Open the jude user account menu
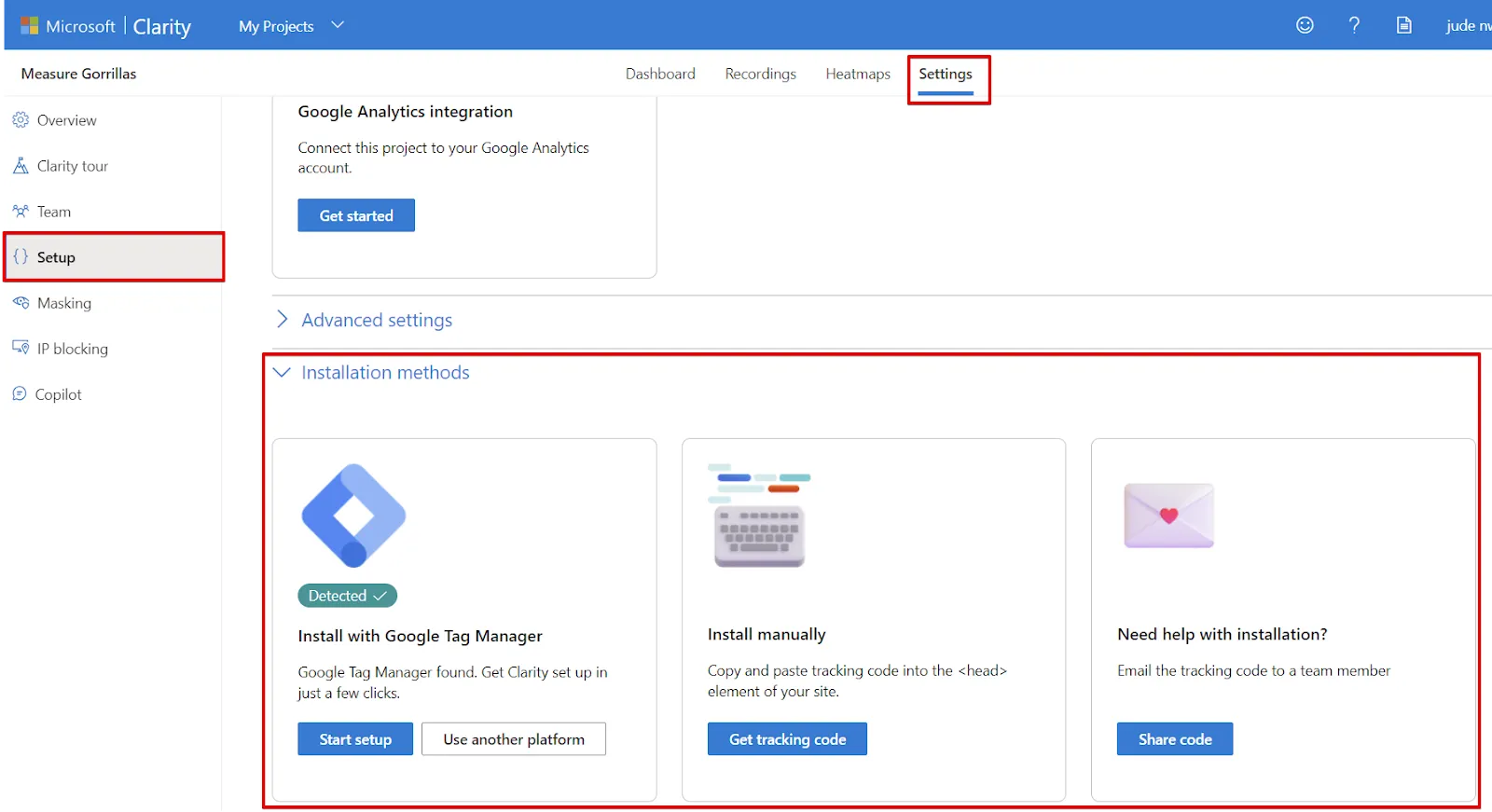This screenshot has height=812, width=1492. tap(1468, 25)
